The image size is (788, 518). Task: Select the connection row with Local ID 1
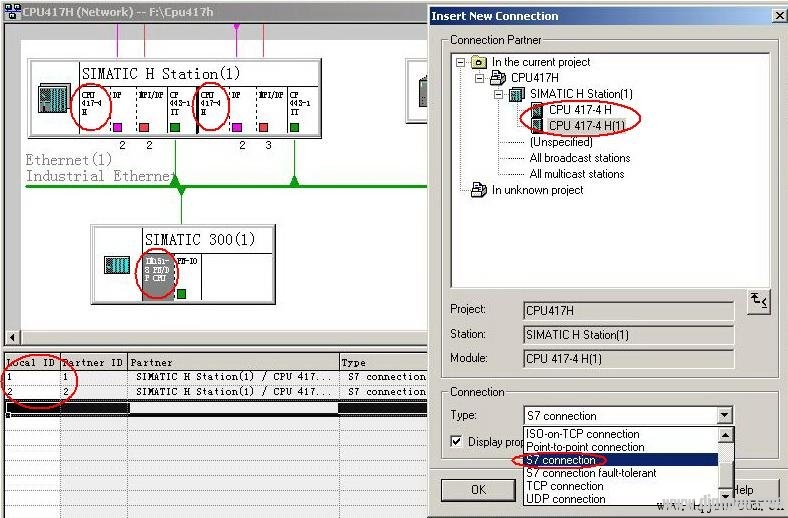point(200,377)
